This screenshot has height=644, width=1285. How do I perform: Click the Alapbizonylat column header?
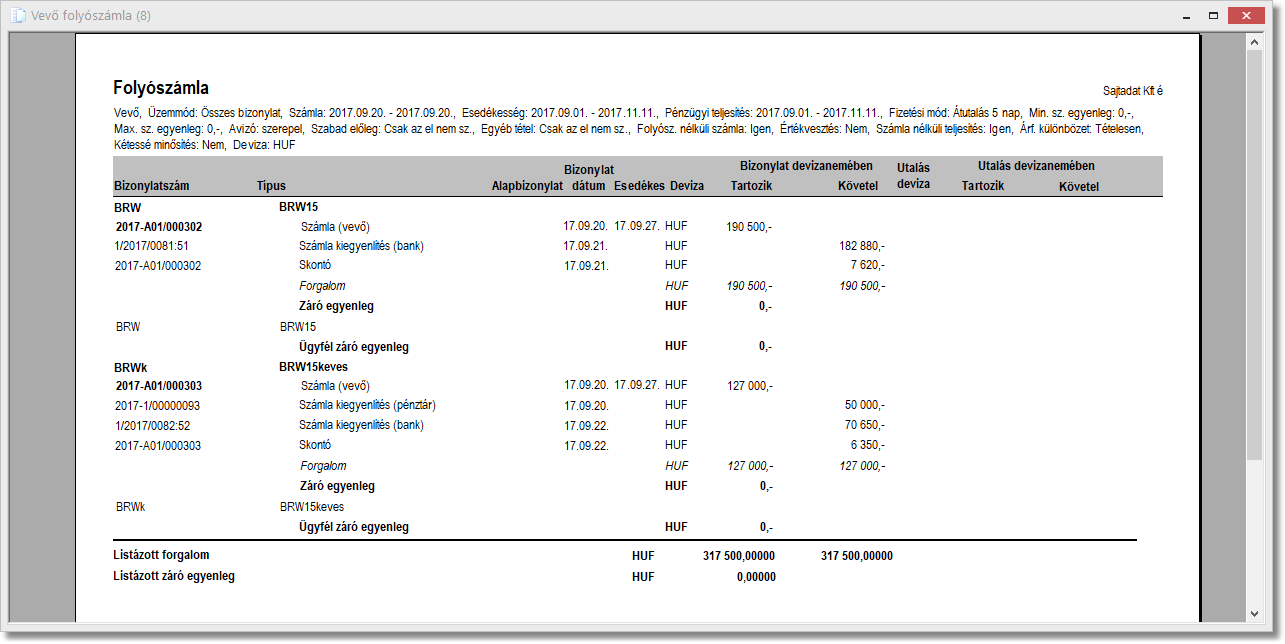527,186
